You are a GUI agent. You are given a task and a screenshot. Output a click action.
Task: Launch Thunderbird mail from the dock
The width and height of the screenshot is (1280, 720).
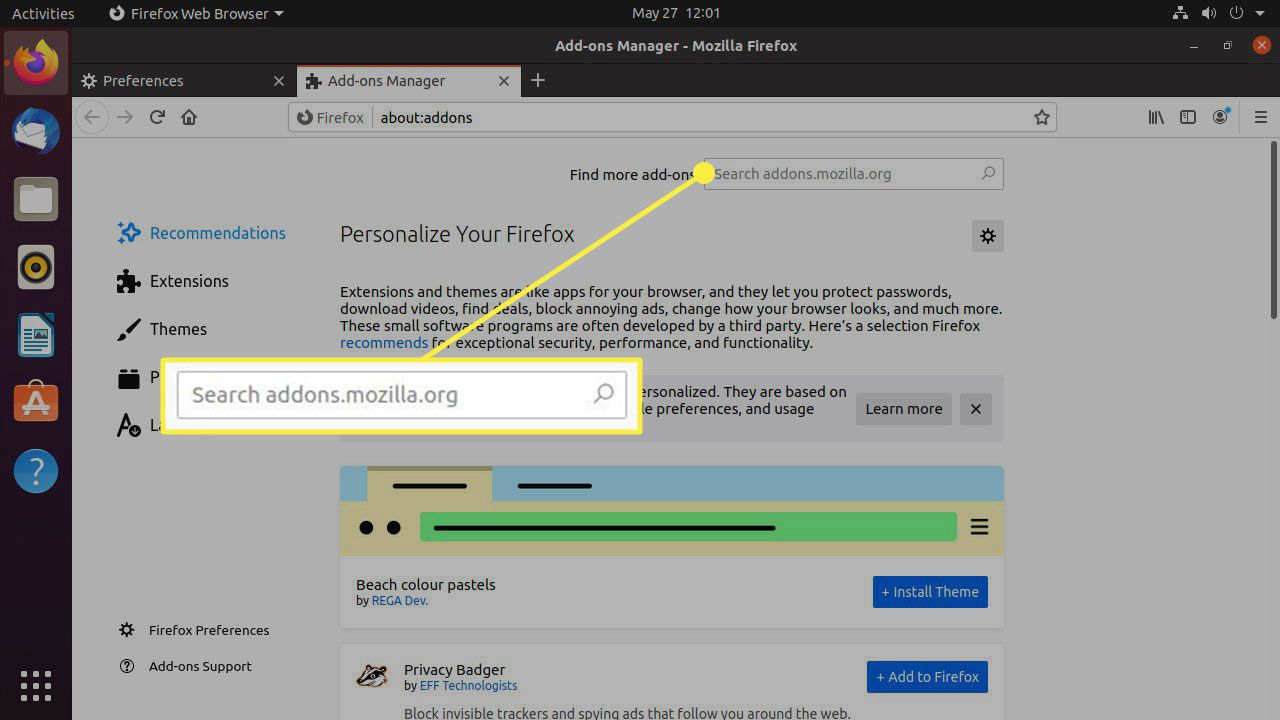[36, 131]
